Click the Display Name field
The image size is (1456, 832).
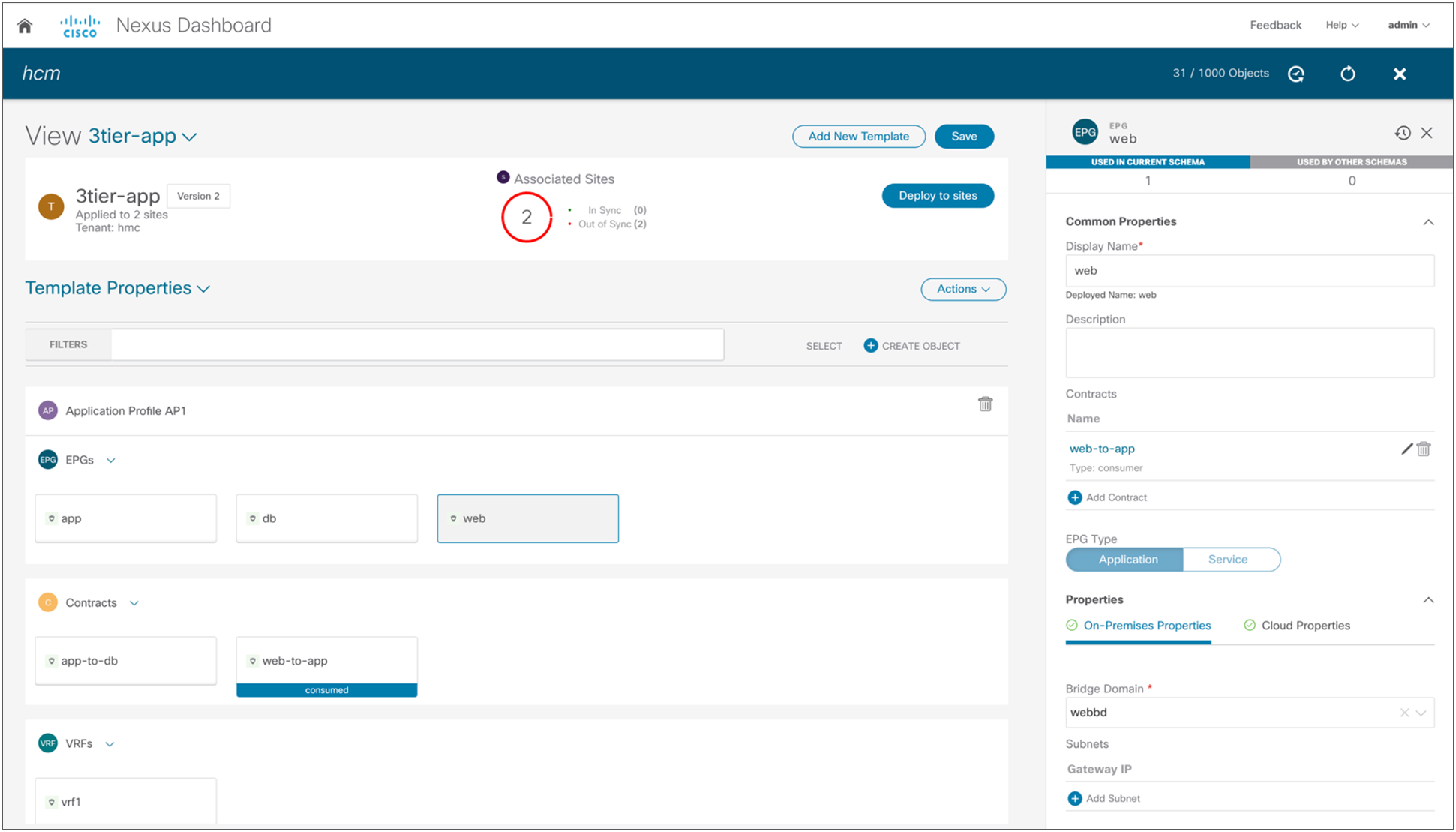(1250, 271)
